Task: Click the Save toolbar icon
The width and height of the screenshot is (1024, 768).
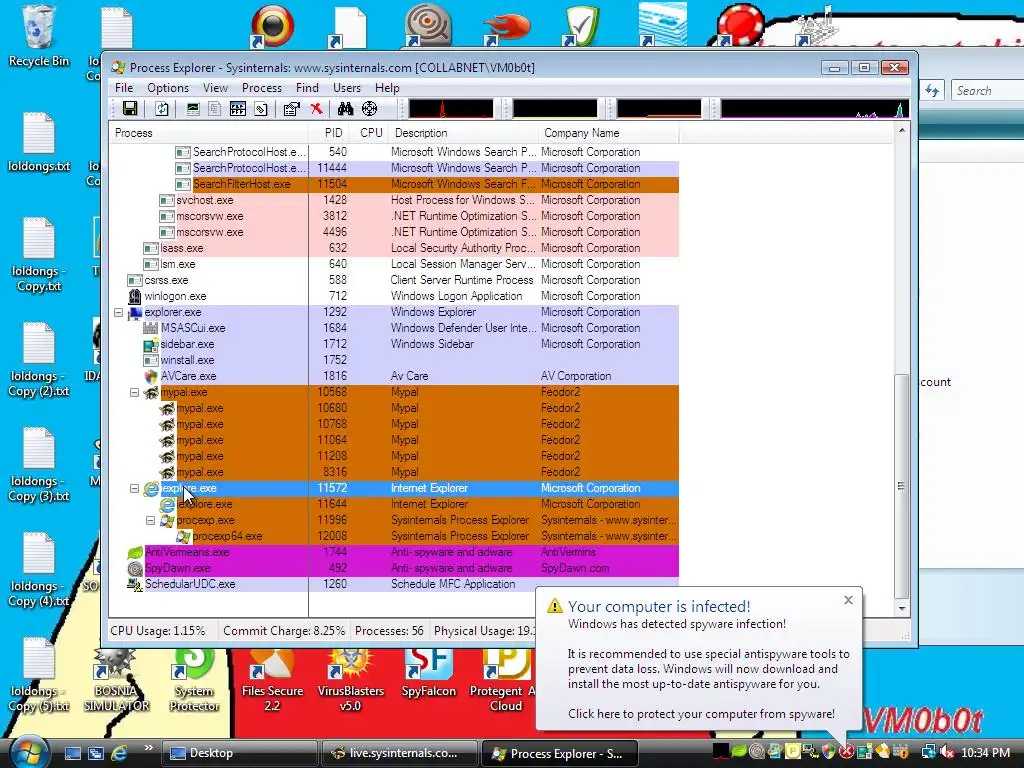Action: [130, 109]
